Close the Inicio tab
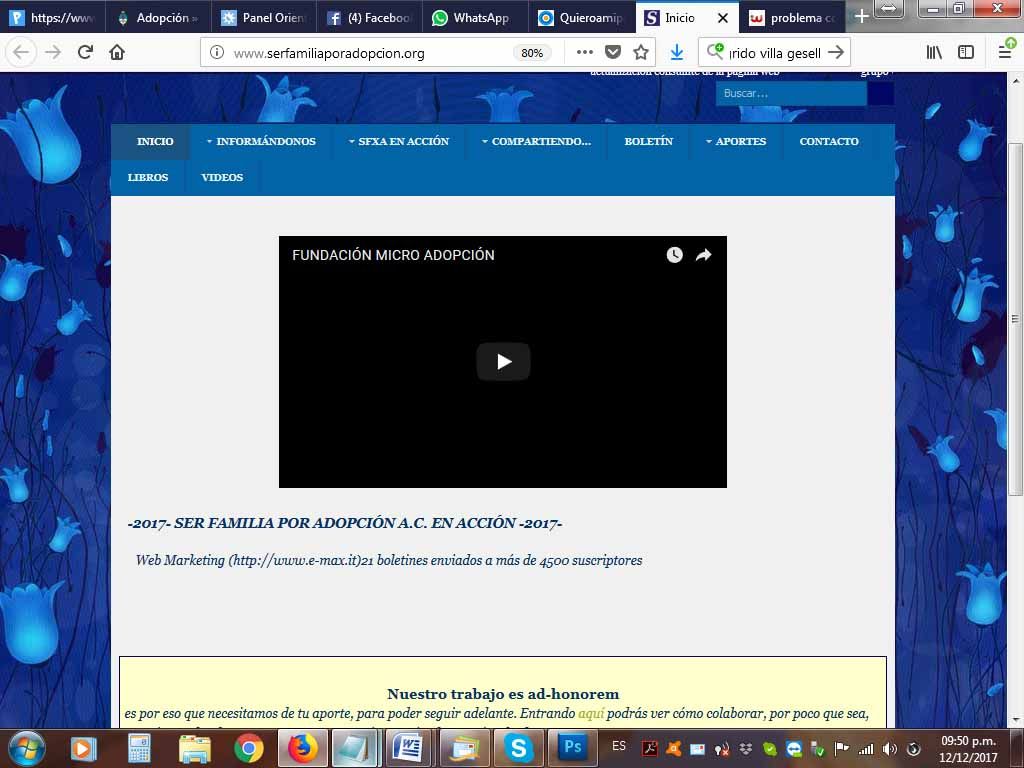The height and width of the screenshot is (768, 1024). click(x=723, y=18)
